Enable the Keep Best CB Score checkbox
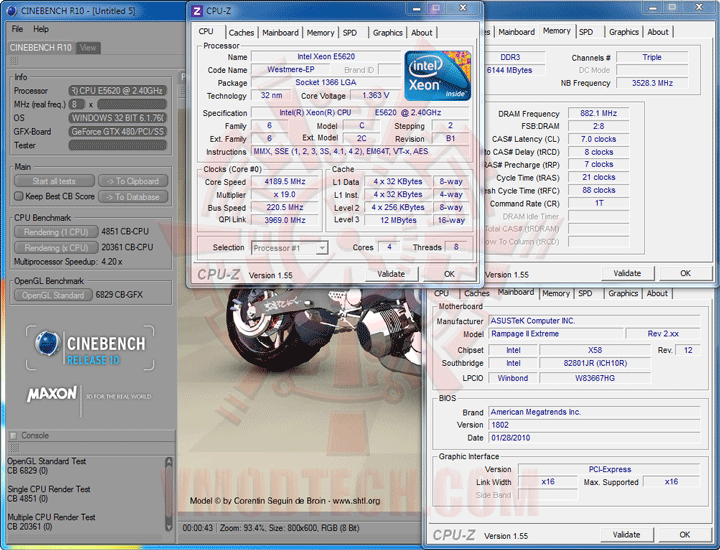This screenshot has height=550, width=720. point(17,196)
